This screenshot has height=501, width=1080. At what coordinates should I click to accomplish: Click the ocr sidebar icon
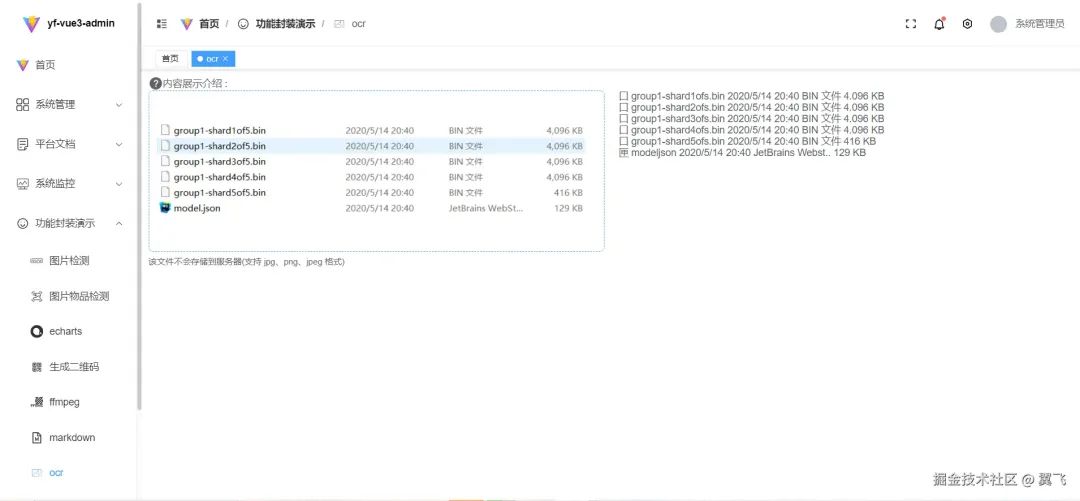point(37,473)
